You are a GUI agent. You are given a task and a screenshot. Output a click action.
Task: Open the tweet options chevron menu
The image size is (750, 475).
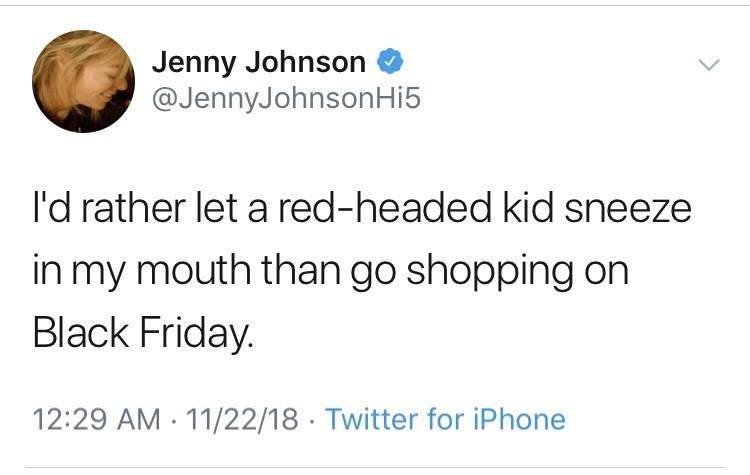tap(707, 65)
